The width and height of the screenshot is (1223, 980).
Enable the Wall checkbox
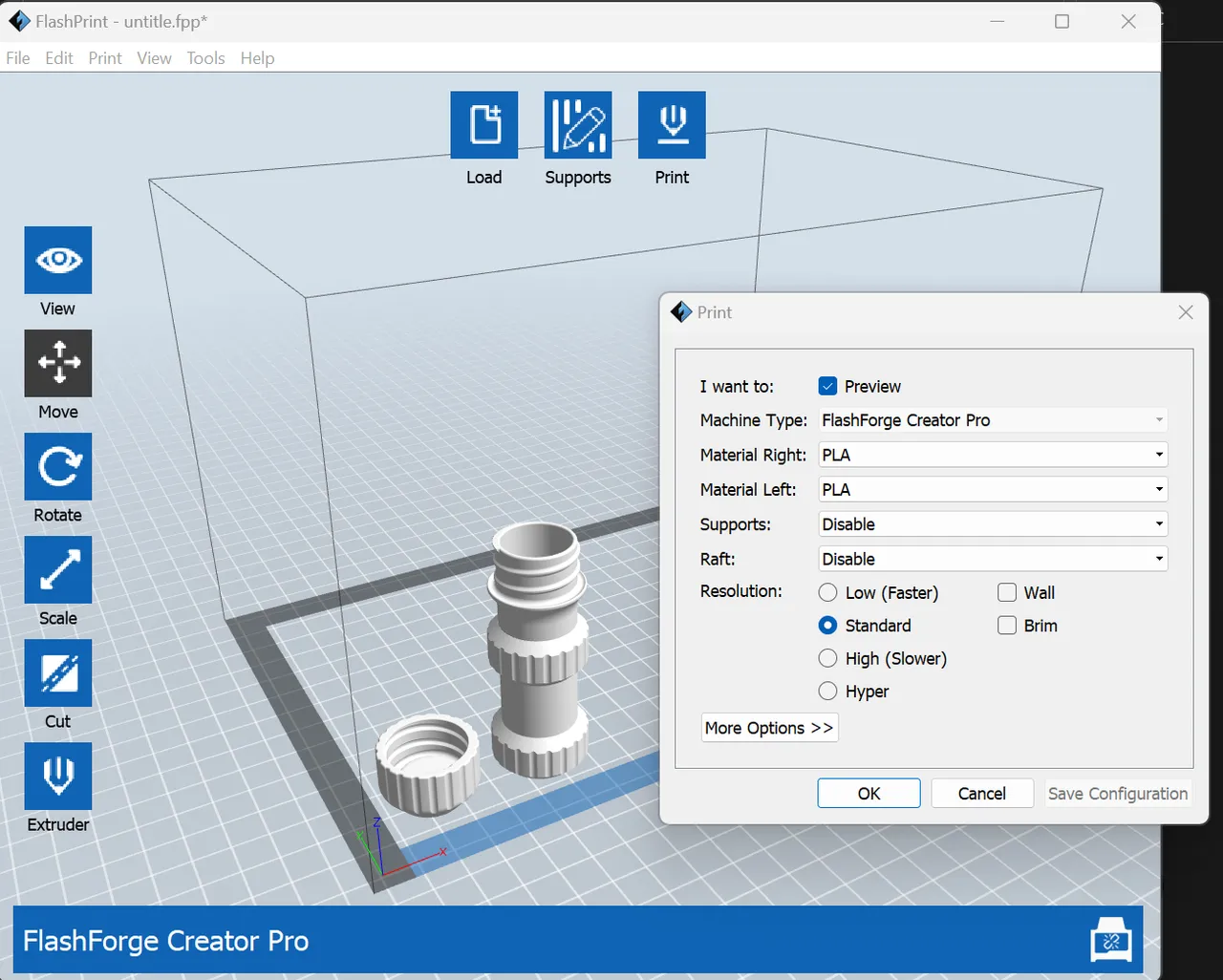pyautogui.click(x=1007, y=592)
